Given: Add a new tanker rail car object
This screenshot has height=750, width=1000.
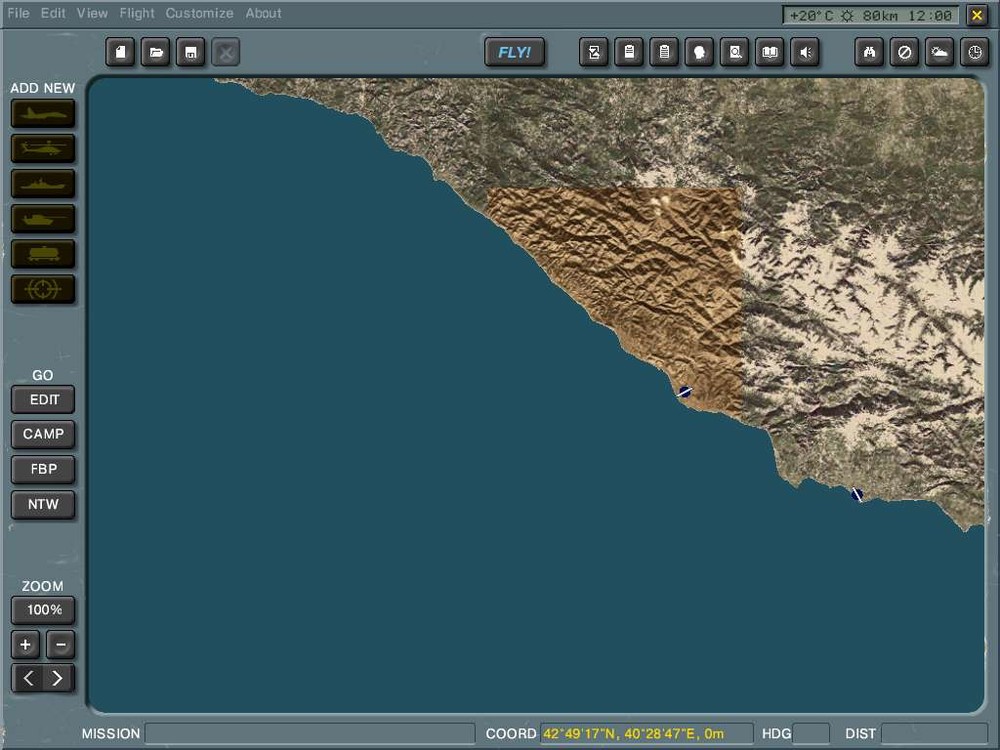Looking at the screenshot, I should coord(43,254).
